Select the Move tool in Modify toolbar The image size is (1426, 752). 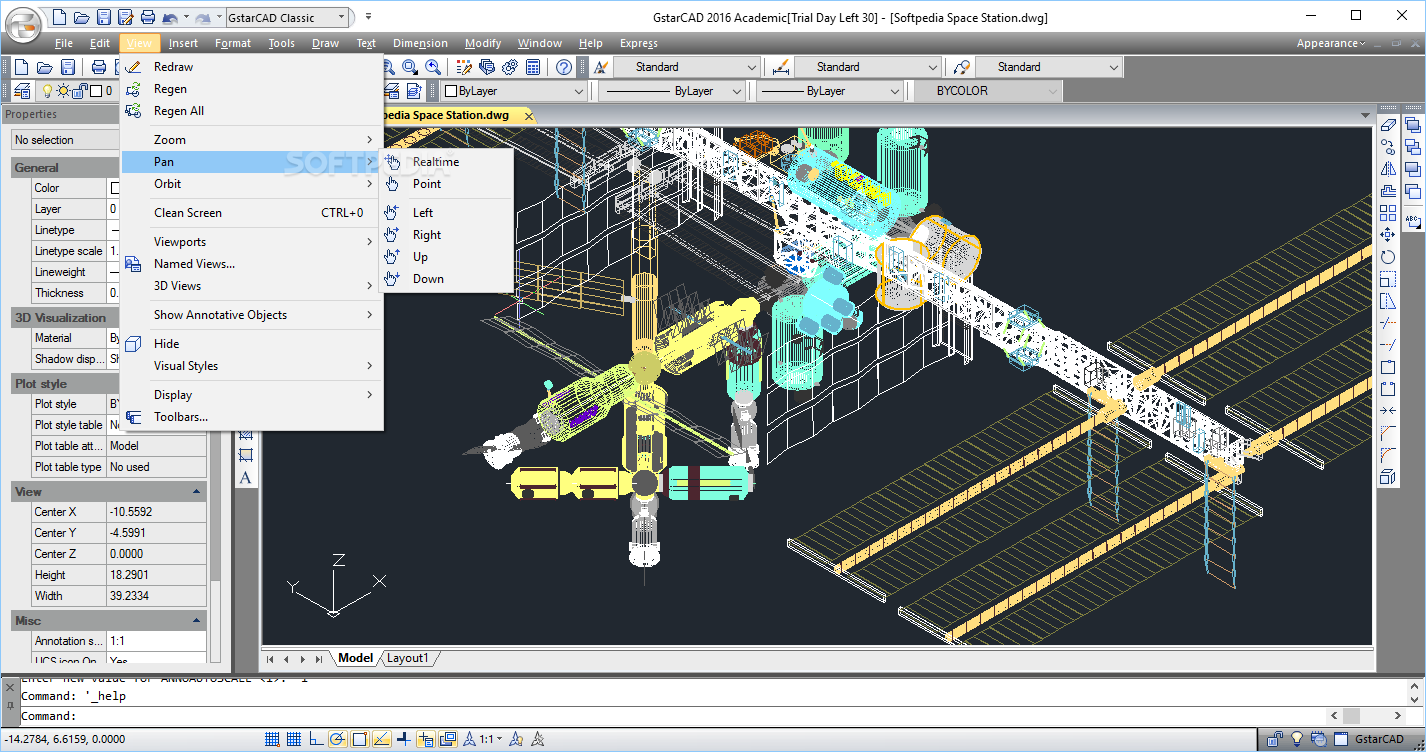point(1387,235)
